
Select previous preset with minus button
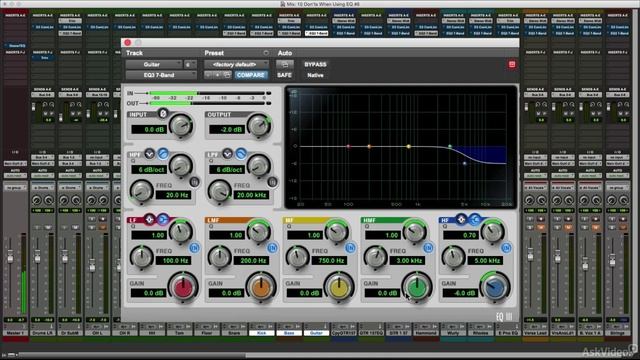[x=209, y=75]
